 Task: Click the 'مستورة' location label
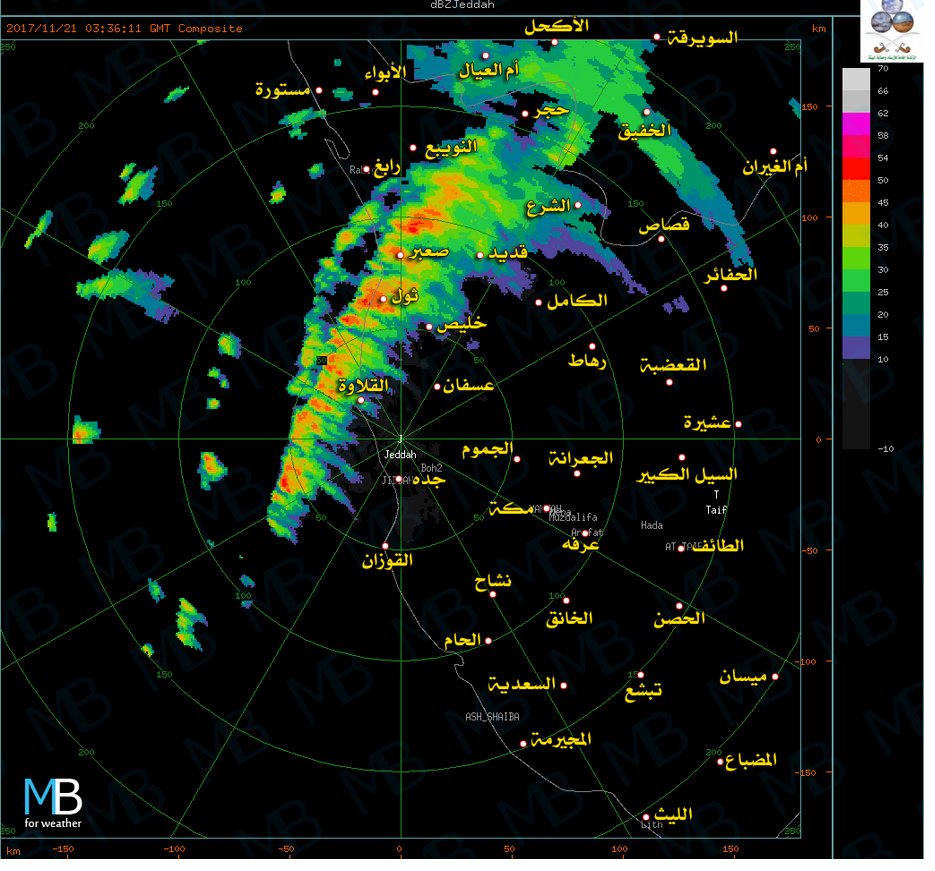(283, 89)
